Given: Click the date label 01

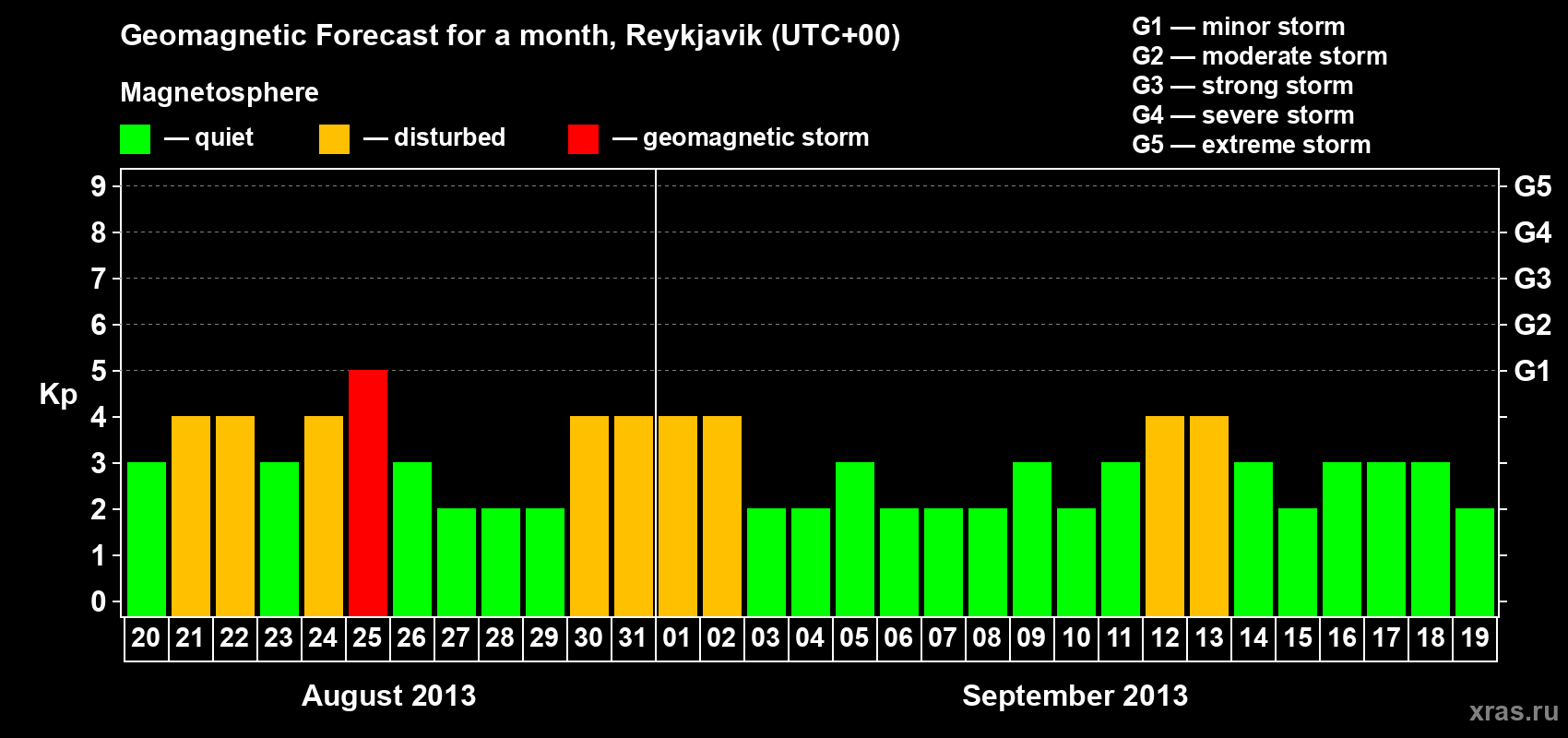Looking at the screenshot, I should point(677,638).
